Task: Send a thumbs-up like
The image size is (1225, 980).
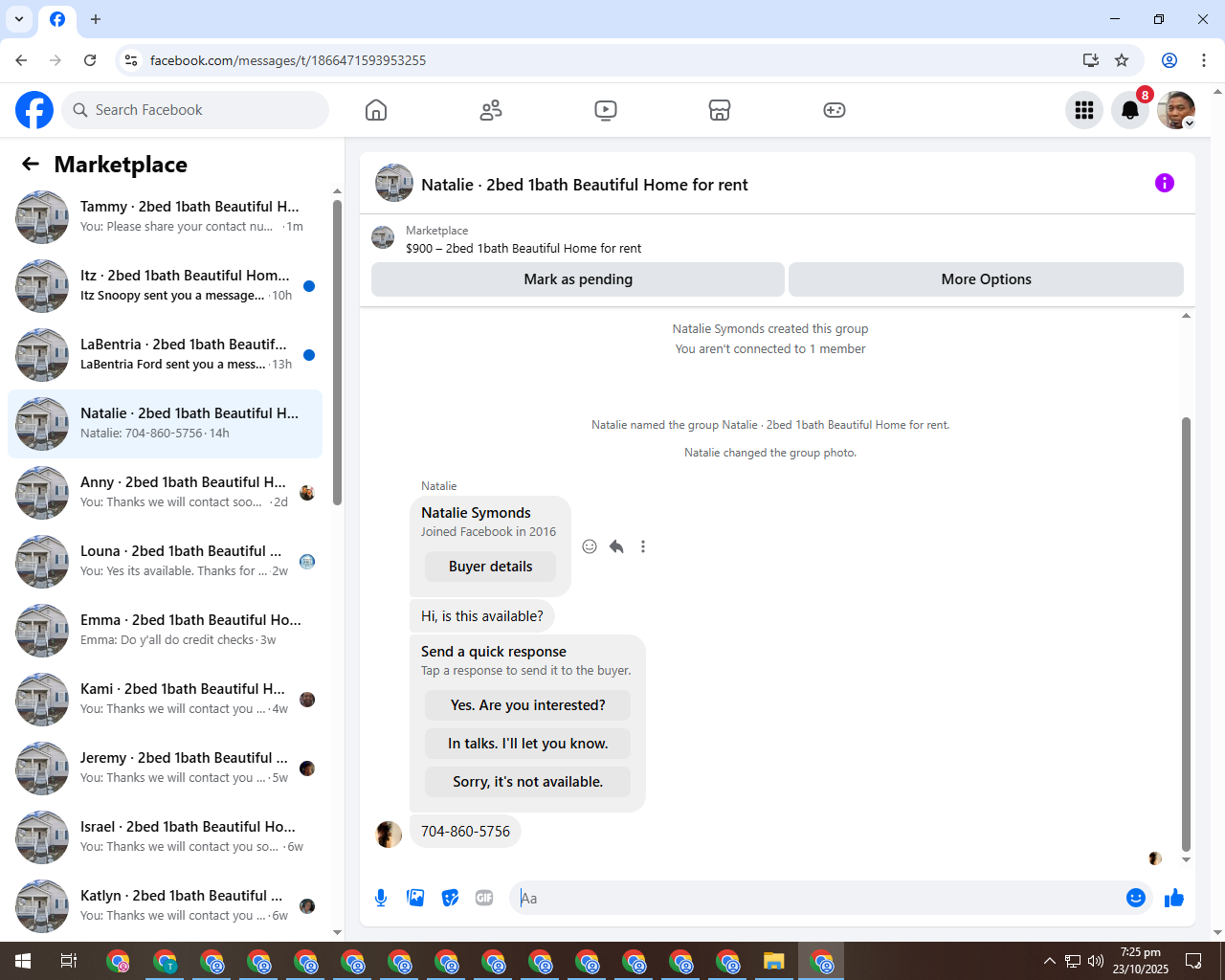Action: click(x=1174, y=898)
